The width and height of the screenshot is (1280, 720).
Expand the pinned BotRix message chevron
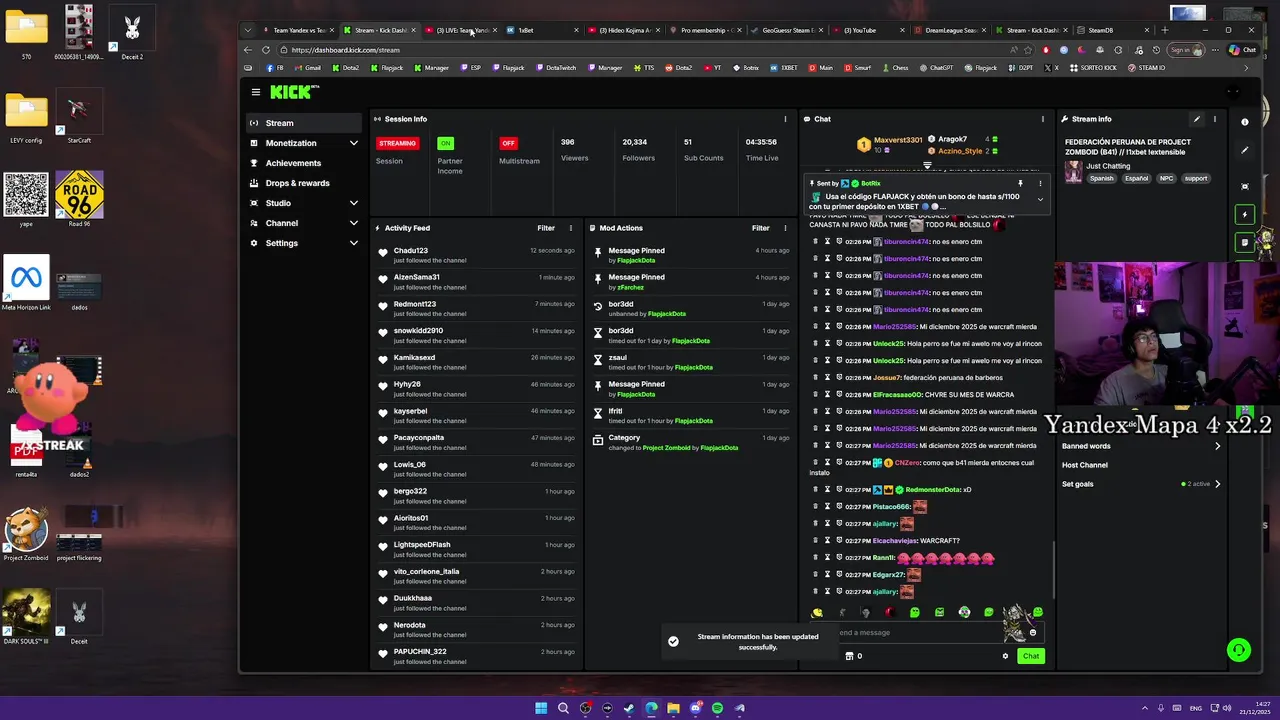[x=1040, y=200]
